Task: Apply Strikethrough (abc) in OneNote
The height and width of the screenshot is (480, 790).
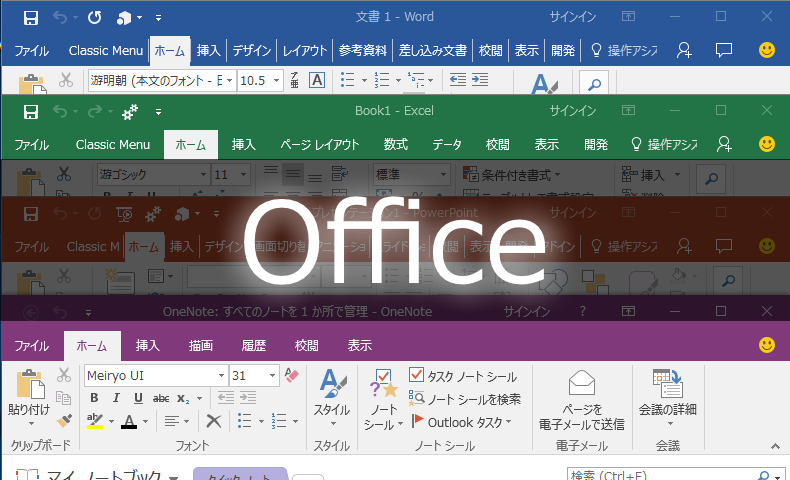Action: [161, 398]
